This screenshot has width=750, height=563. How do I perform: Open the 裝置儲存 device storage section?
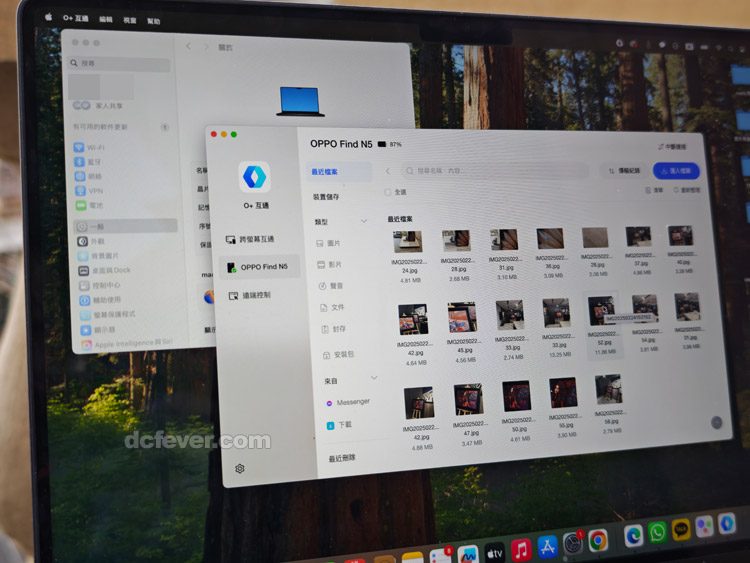(326, 197)
